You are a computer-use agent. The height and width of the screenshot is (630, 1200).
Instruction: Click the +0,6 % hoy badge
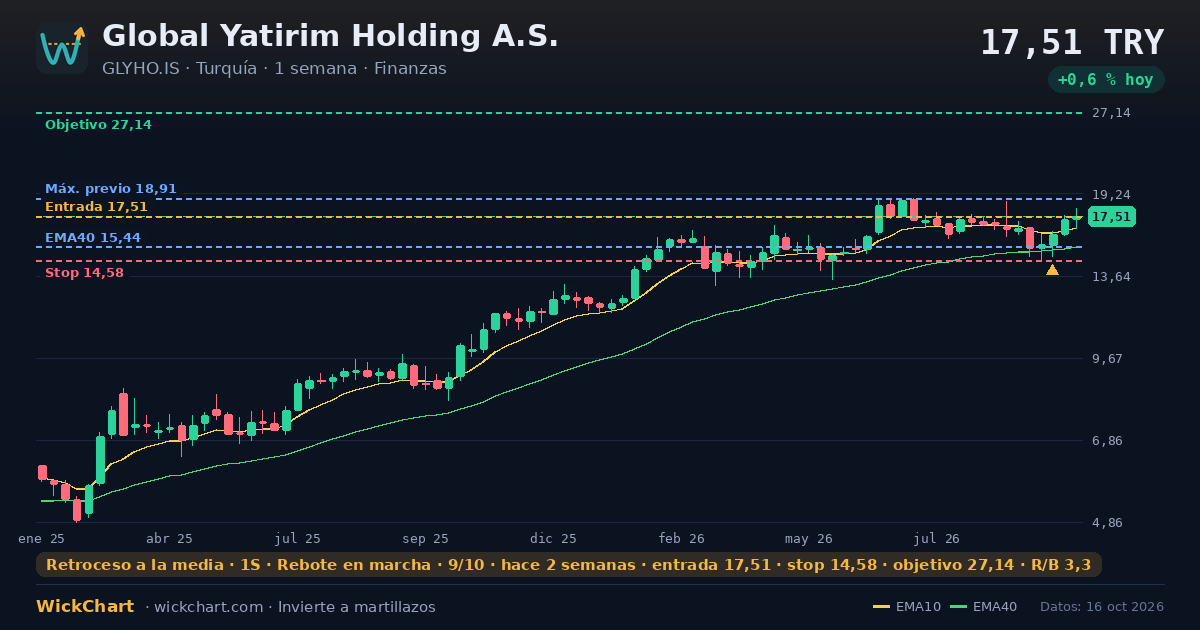pyautogui.click(x=1105, y=80)
